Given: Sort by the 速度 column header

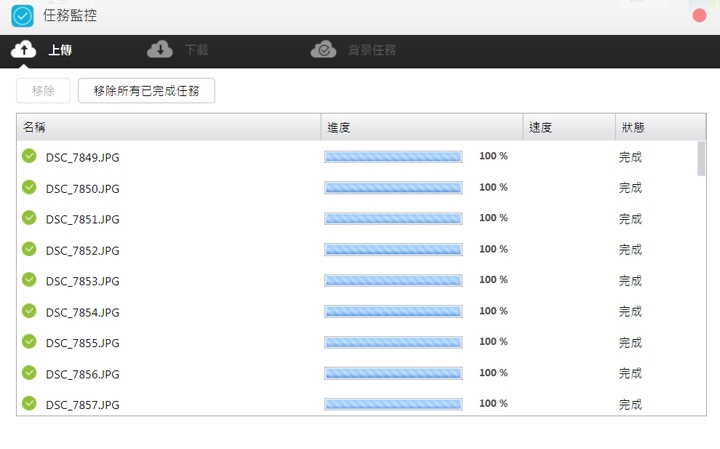Looking at the screenshot, I should click(569, 127).
